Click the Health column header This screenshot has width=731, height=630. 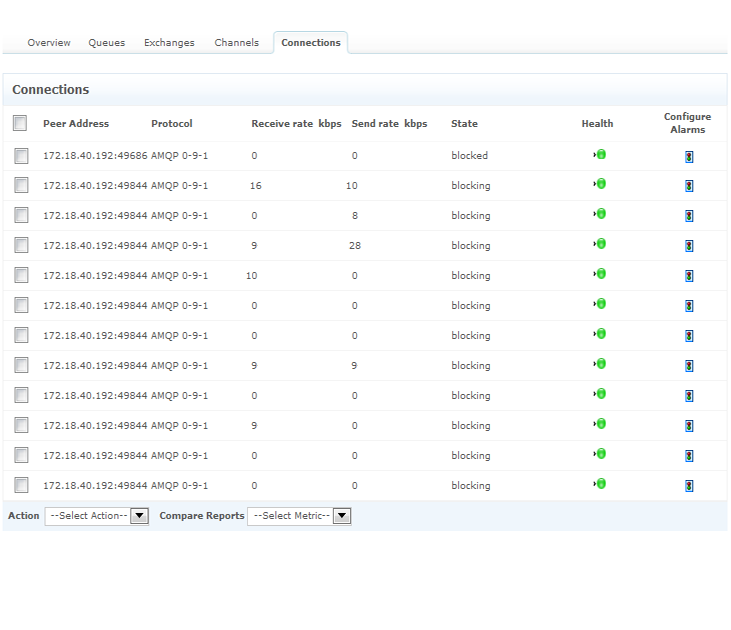click(x=597, y=124)
